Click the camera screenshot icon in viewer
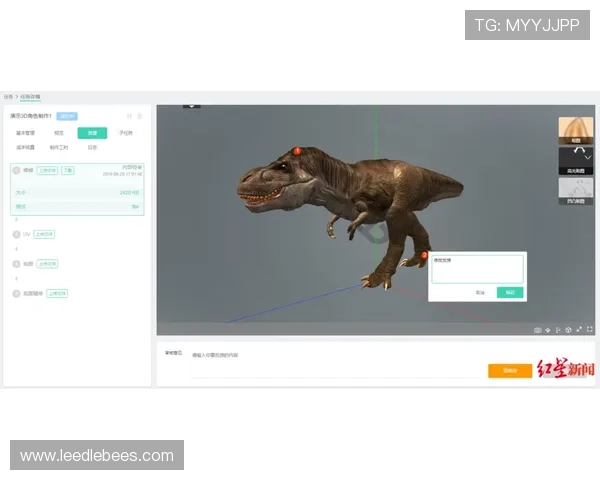Screen dimensions: 600x480 tap(538, 329)
